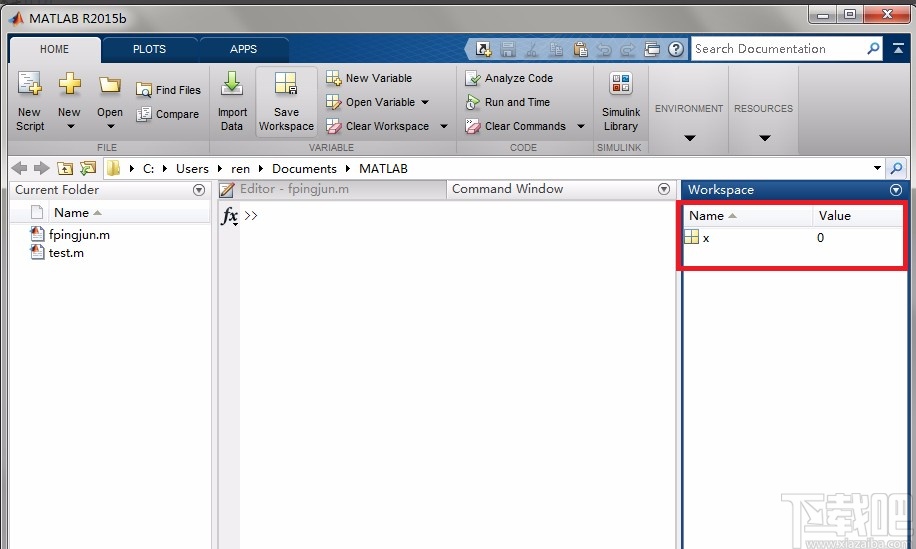Click Clear Workspace
Viewport: 916px width, 549px height.
[378, 126]
